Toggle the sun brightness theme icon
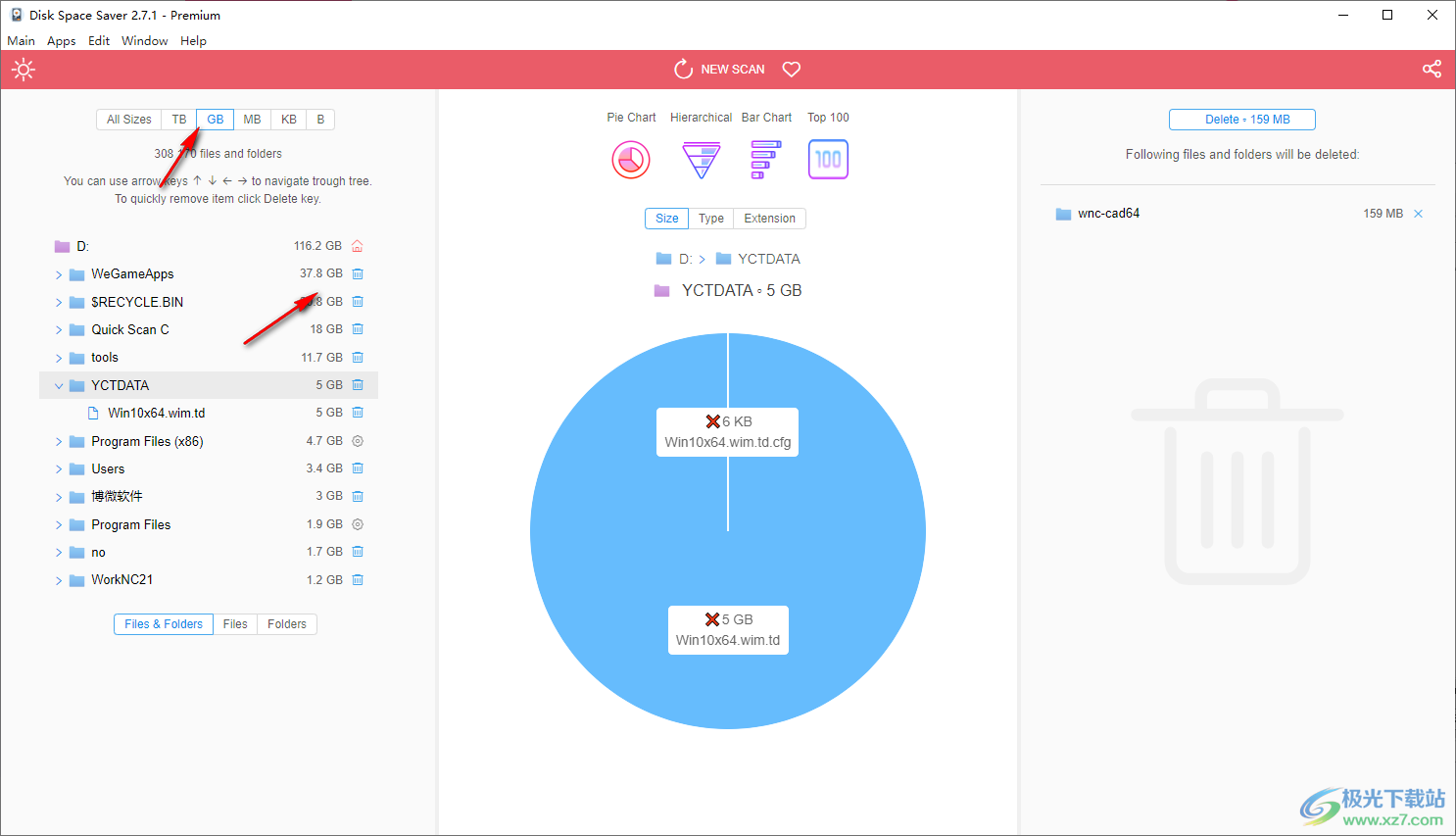Image resolution: width=1456 pixels, height=836 pixels. (x=24, y=70)
